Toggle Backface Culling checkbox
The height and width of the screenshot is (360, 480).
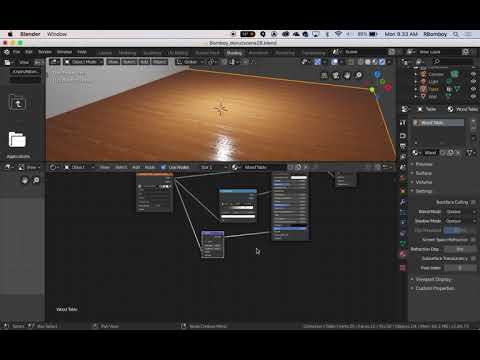pyautogui.click(x=473, y=202)
